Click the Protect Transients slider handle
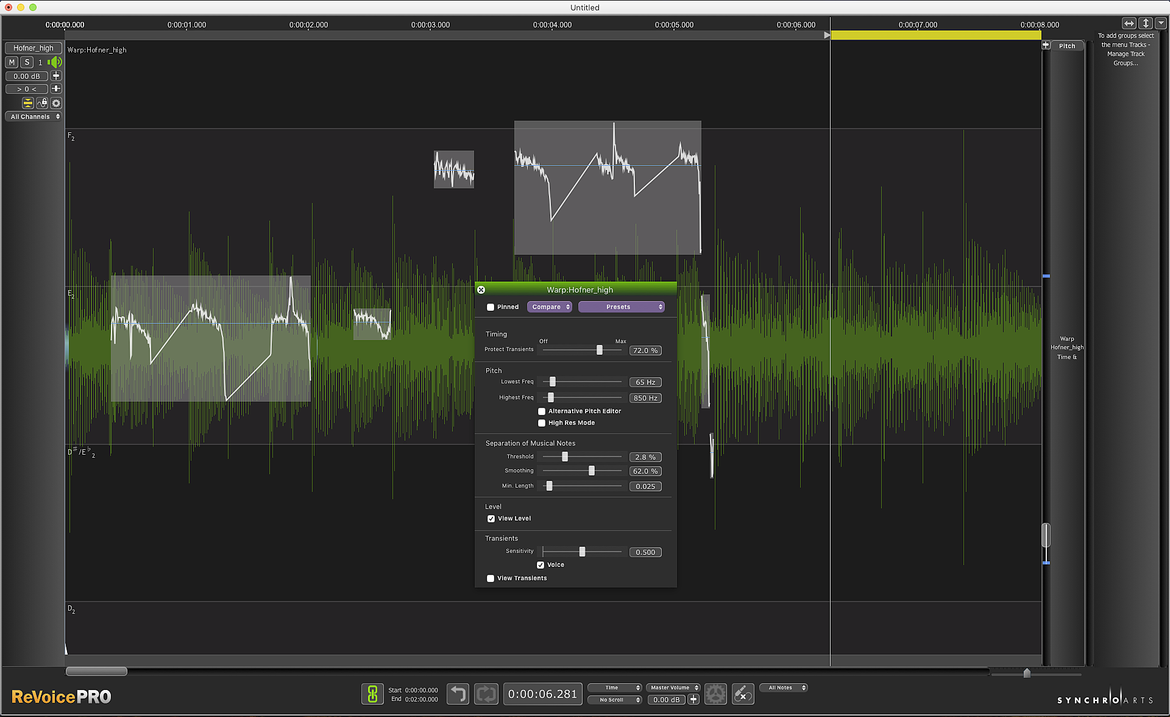This screenshot has width=1170, height=717. 599,350
